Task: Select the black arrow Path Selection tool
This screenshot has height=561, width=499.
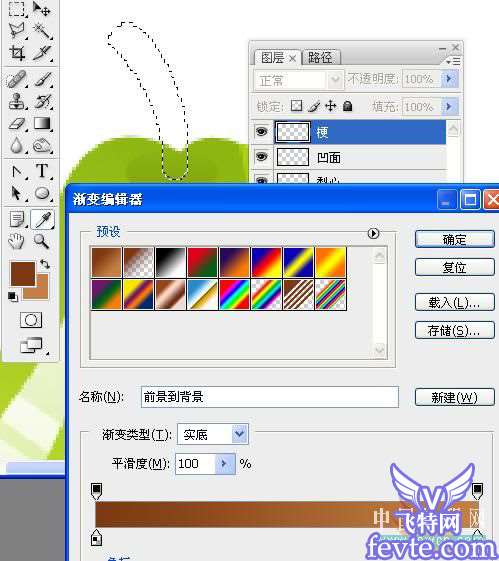Action: pos(16,193)
